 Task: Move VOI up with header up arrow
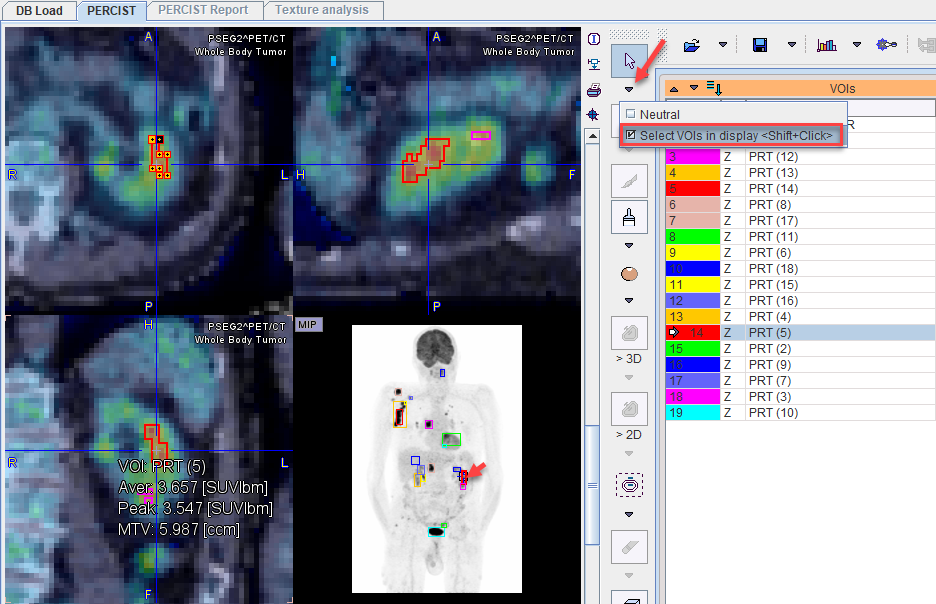click(674, 89)
